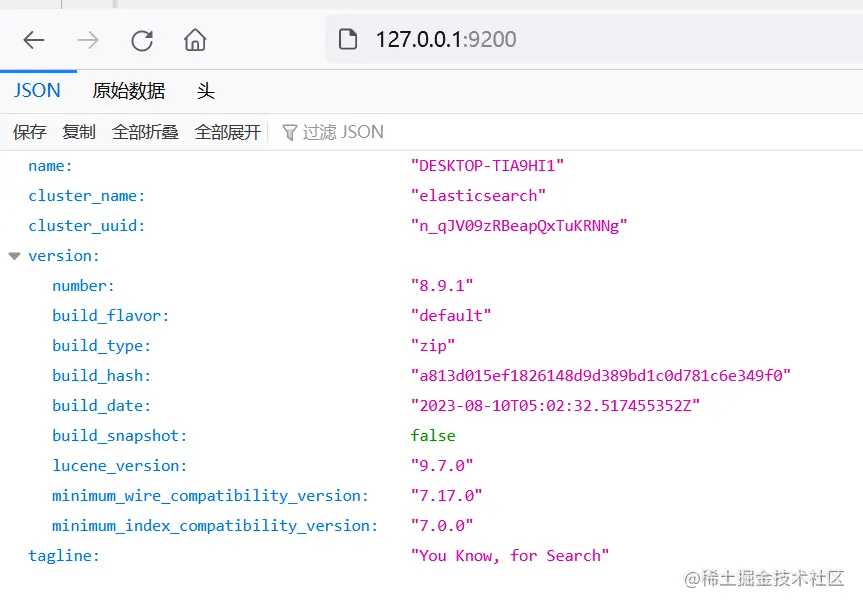The image size is (863, 607).
Task: Click the value "You Know, for Search"
Action: click(x=510, y=556)
